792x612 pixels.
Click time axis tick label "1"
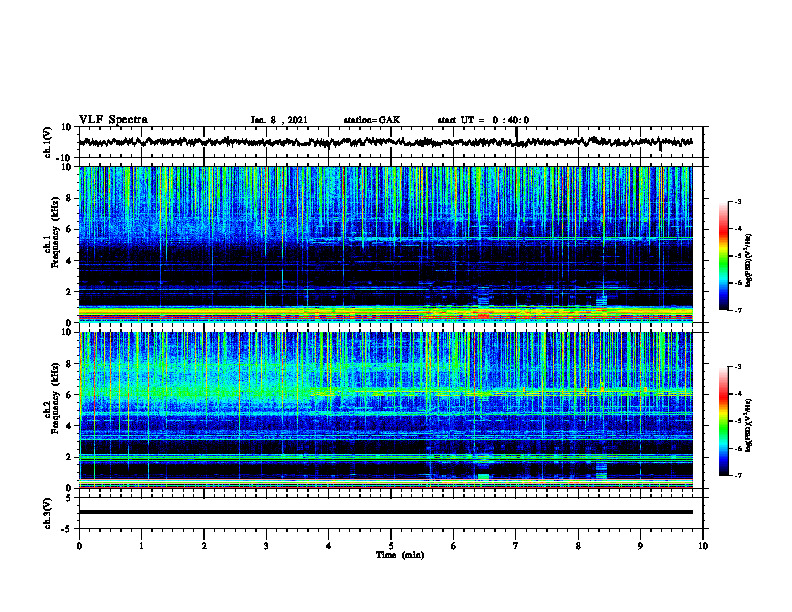point(141,546)
